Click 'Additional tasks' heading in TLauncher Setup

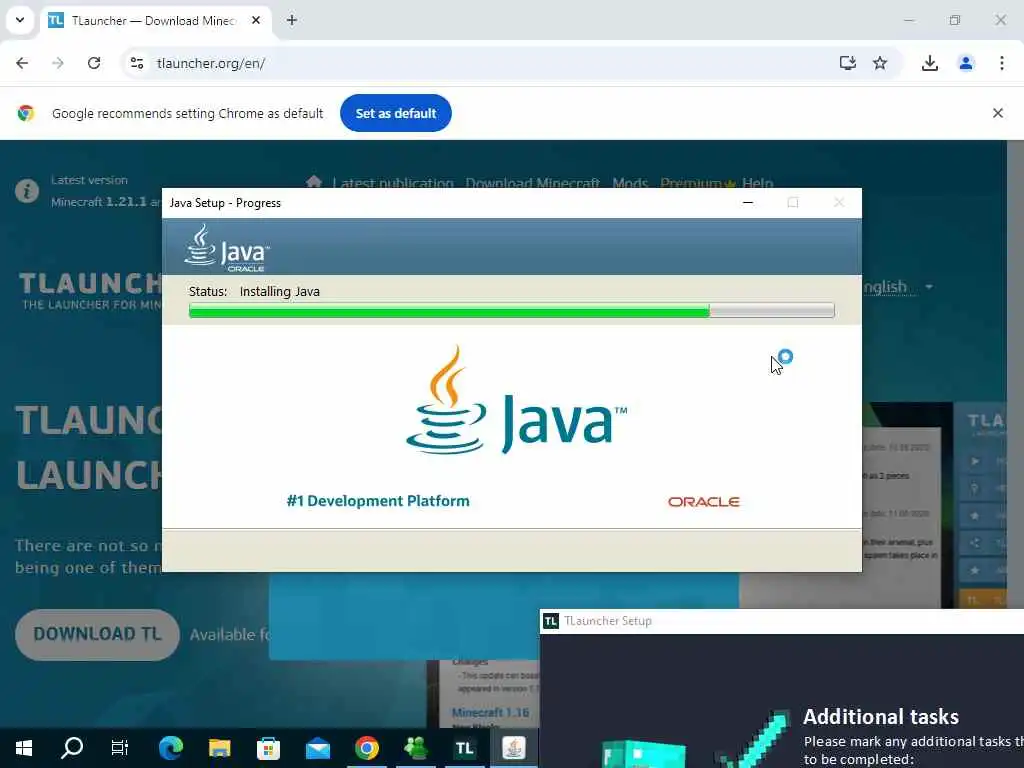tap(880, 716)
